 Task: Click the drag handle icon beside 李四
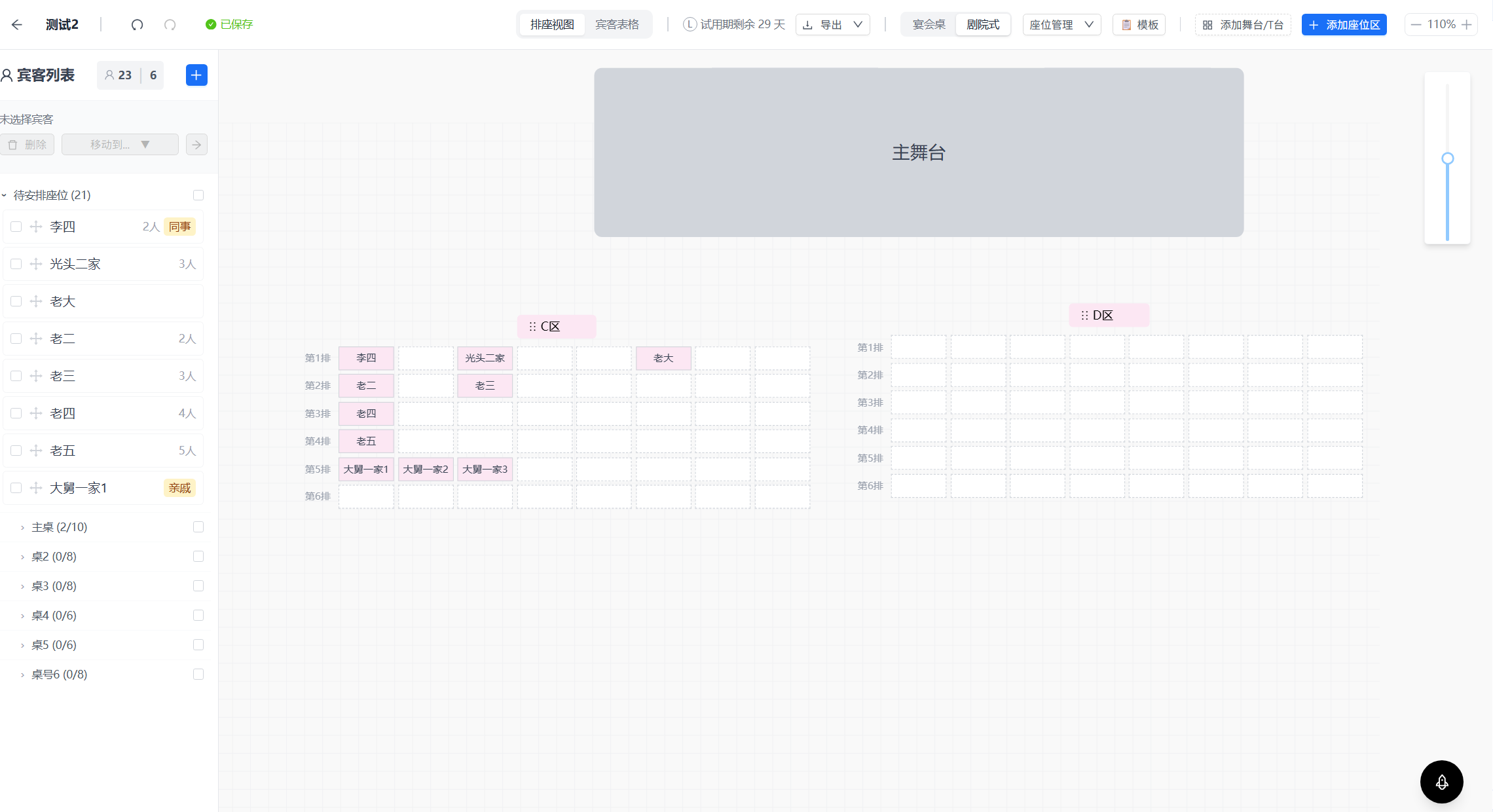coord(36,227)
